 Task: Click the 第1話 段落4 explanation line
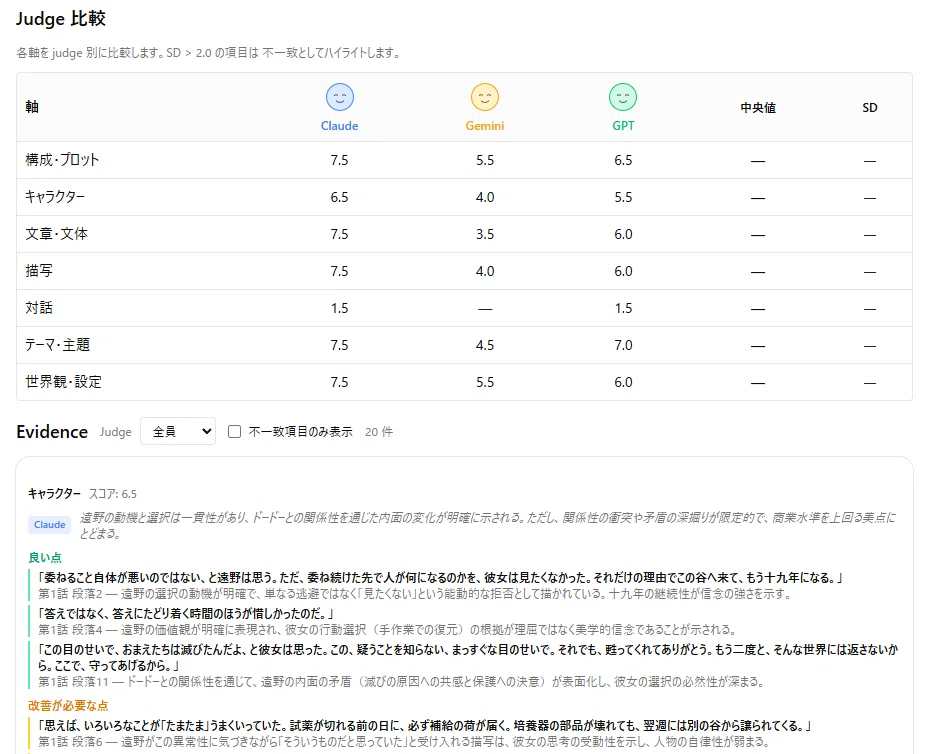[387, 629]
